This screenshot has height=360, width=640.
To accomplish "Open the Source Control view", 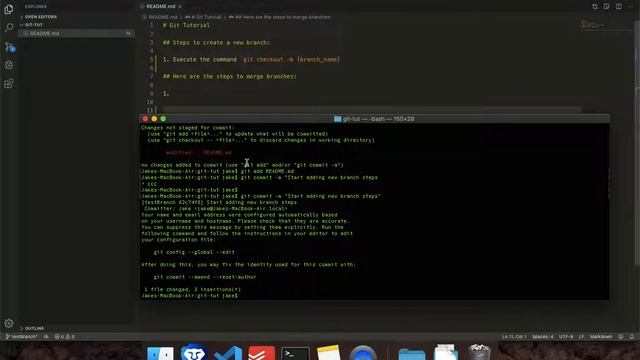I will pyautogui.click(x=9, y=47).
